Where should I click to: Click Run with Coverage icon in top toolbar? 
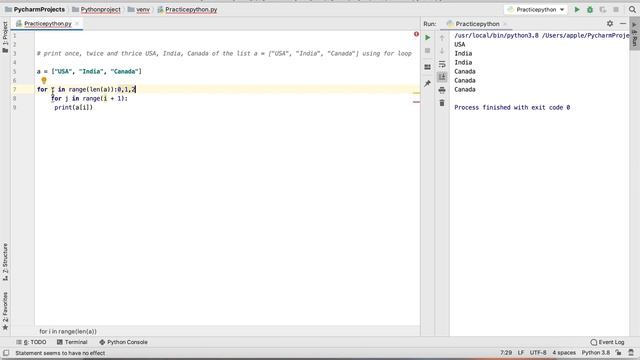click(603, 9)
